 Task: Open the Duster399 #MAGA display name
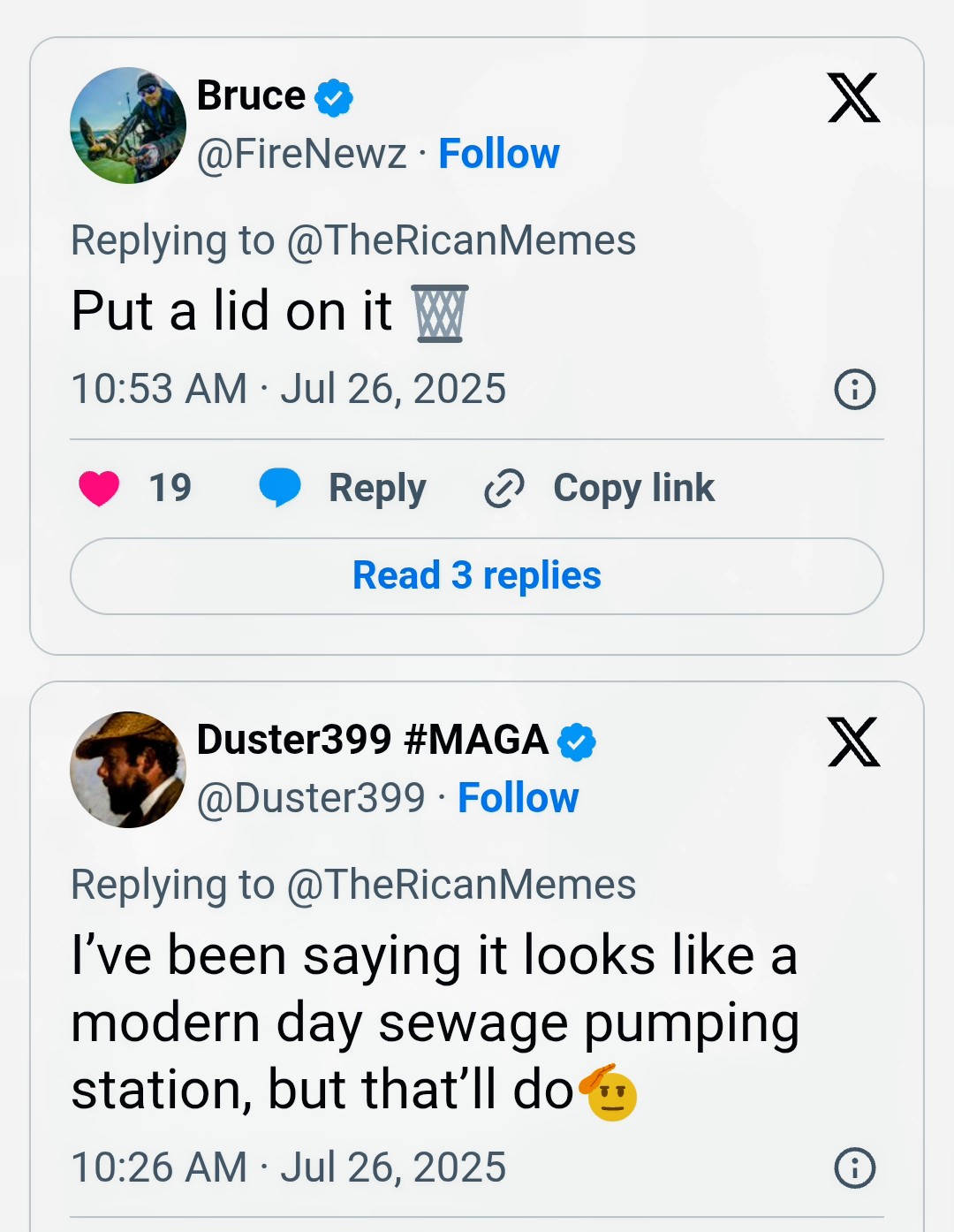[372, 740]
